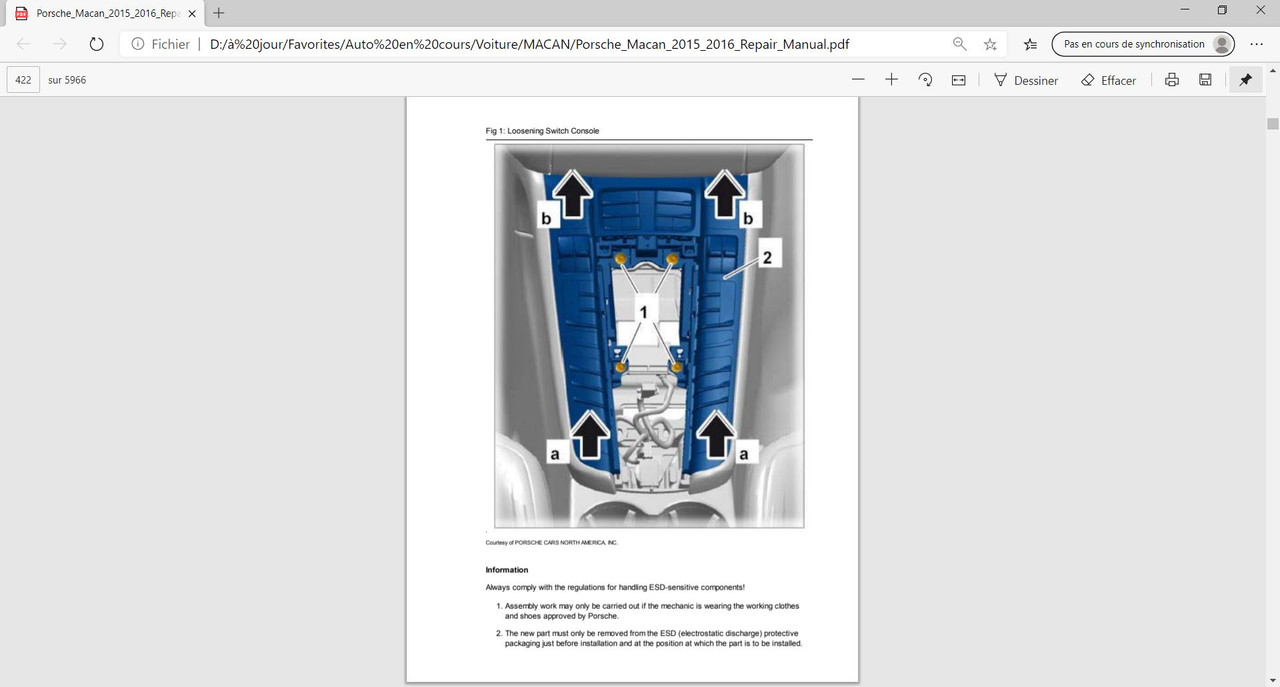1280x687 pixels.
Task: Save the PDF document
Action: click(x=1205, y=80)
